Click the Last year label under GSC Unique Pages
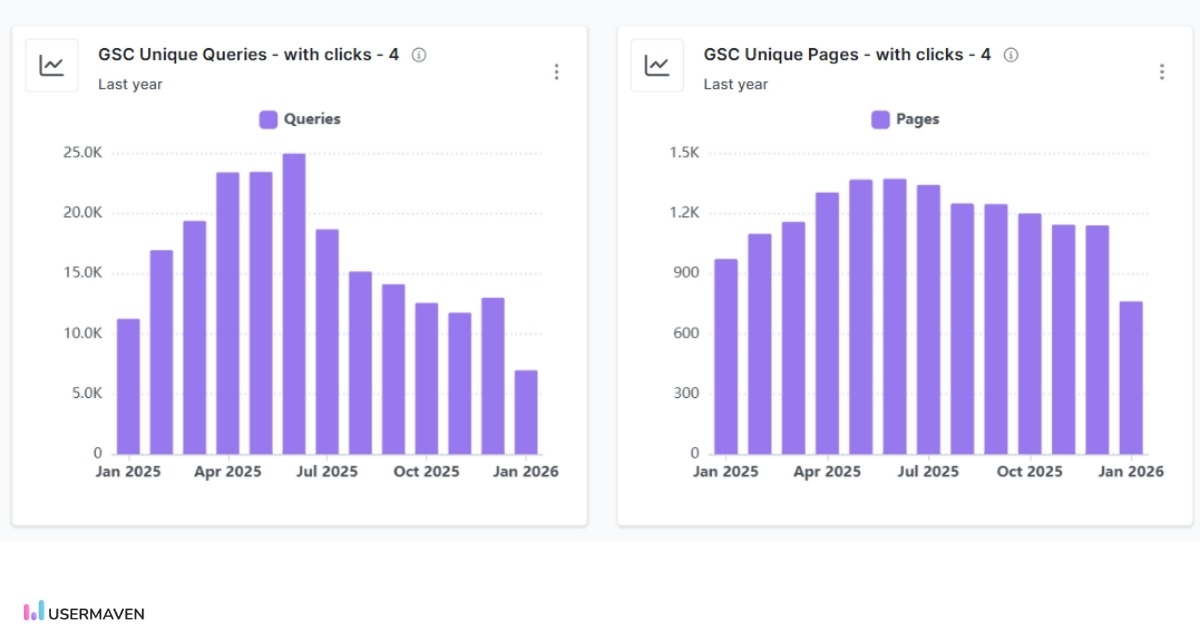The height and width of the screenshot is (630, 1200). pyautogui.click(x=736, y=84)
